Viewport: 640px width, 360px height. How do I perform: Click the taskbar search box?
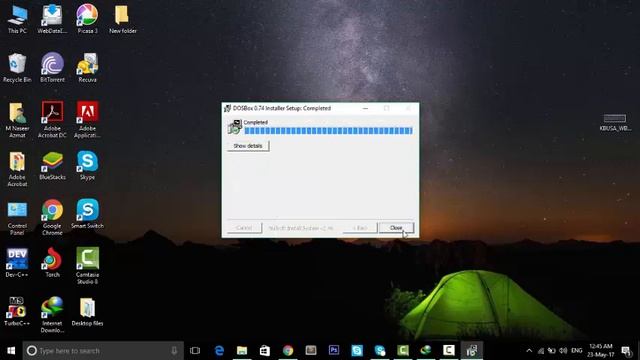[x=103, y=351]
